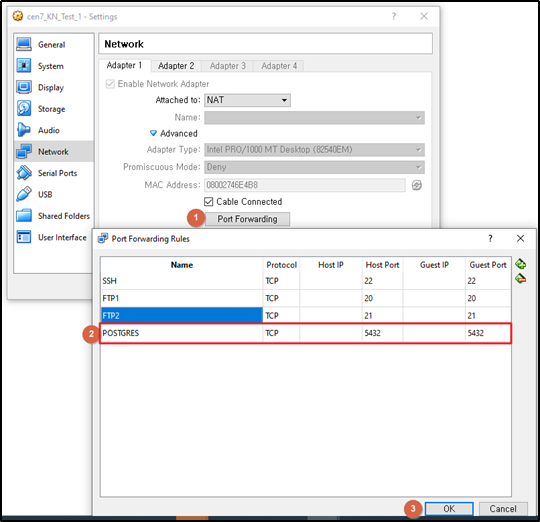Close the cen7_KN_Test_1 Settings window
The height and width of the screenshot is (522, 540).
424,16
